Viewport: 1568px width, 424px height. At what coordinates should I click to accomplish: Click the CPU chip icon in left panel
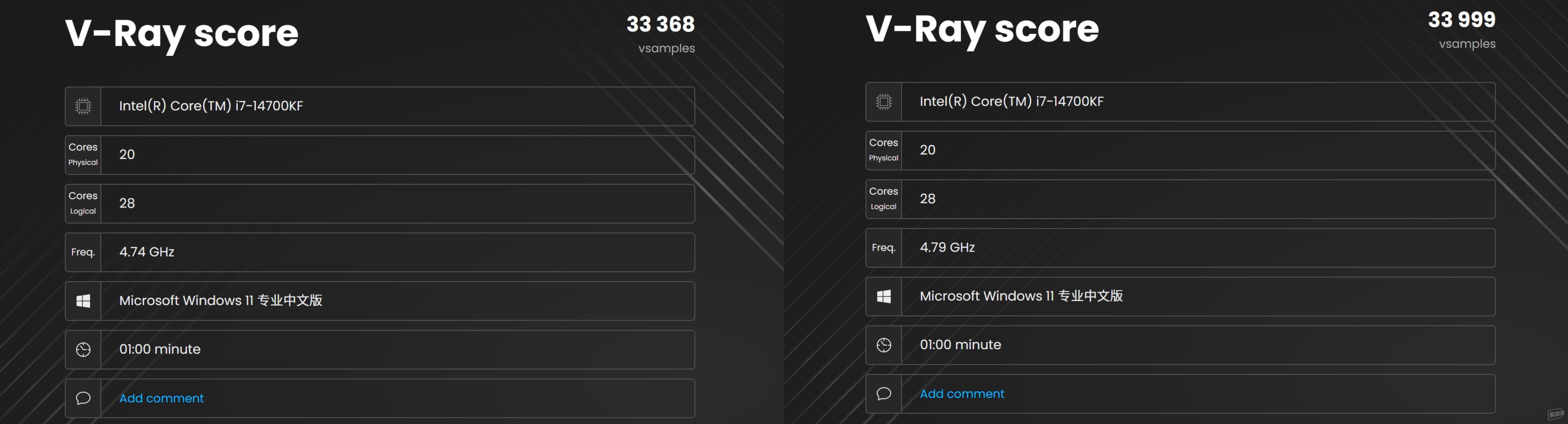coord(83,106)
